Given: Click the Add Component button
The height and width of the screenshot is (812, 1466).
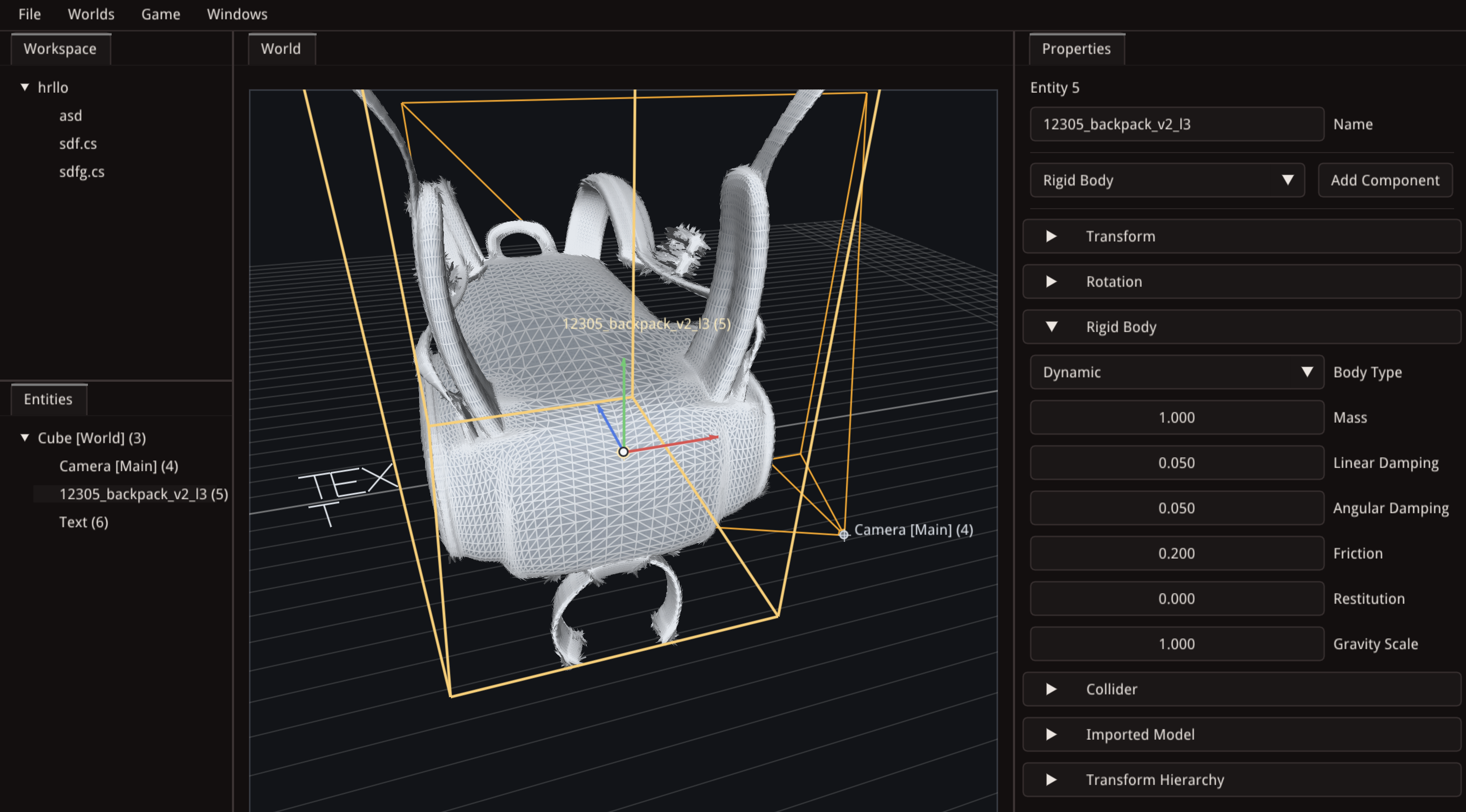Looking at the screenshot, I should [1384, 181].
